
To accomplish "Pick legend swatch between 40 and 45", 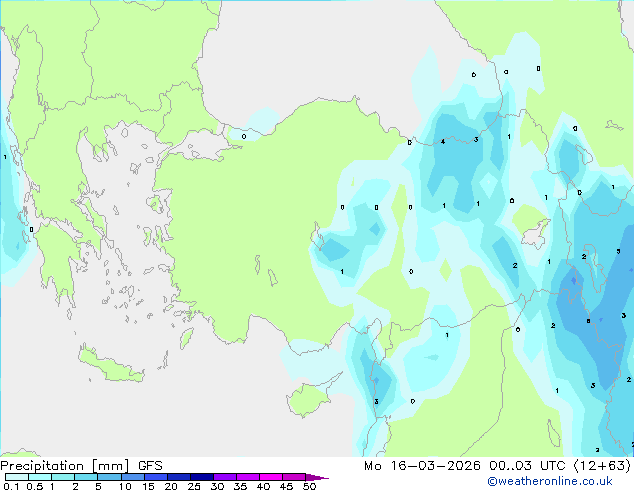I will click(271, 477).
